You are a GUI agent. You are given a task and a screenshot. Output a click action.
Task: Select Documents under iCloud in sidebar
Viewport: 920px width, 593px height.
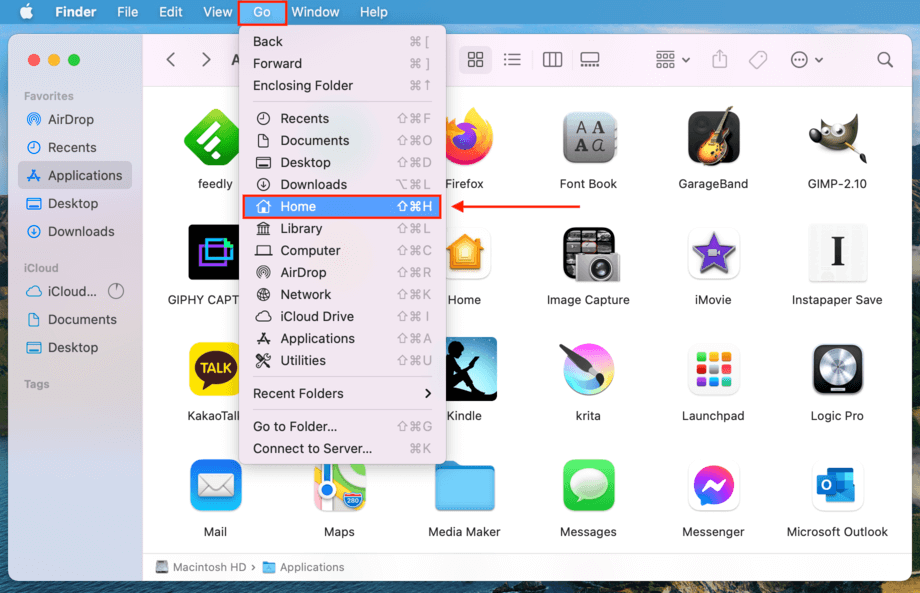click(75, 320)
